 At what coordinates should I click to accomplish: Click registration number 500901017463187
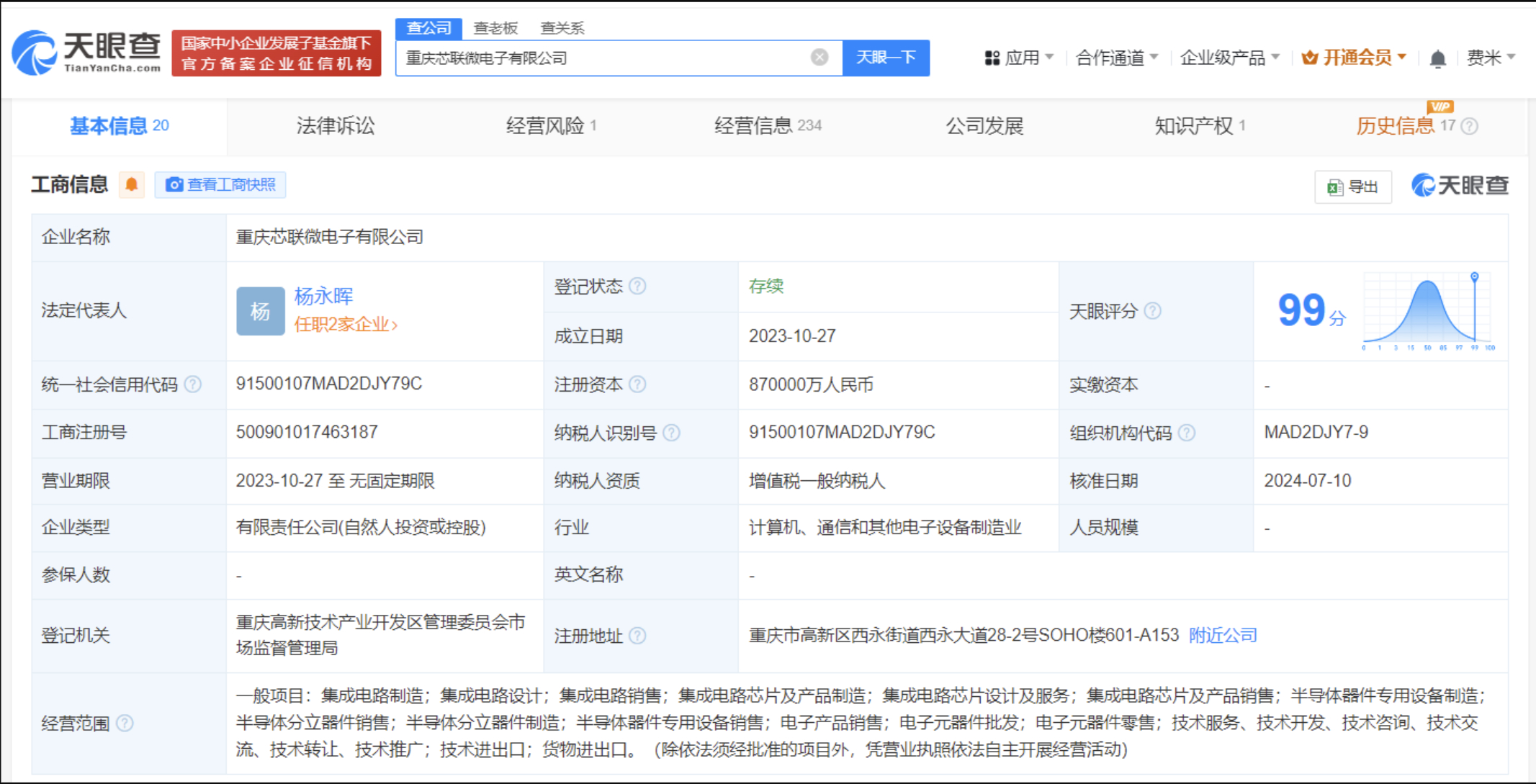click(x=307, y=432)
